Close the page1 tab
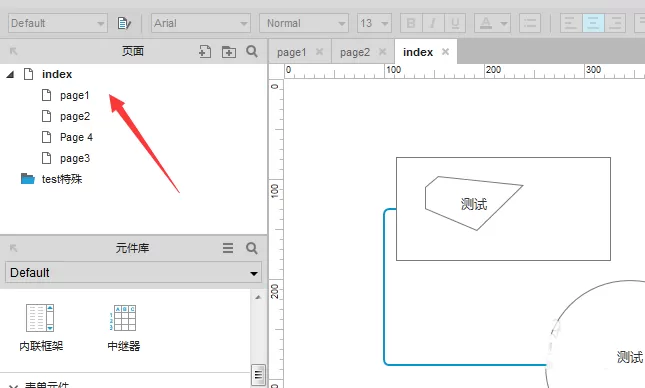Viewport: 645px width, 388px height. click(319, 52)
